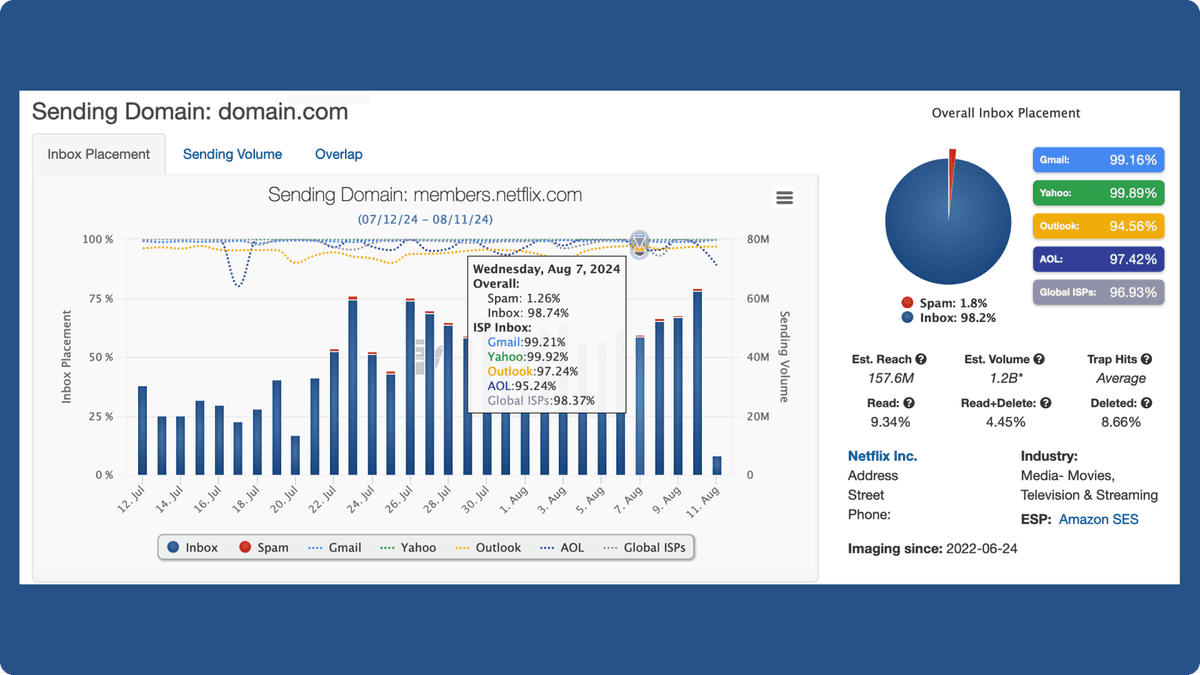The width and height of the screenshot is (1200, 675).
Task: Click help icon next to Trap Hits
Action: pyautogui.click(x=1146, y=359)
